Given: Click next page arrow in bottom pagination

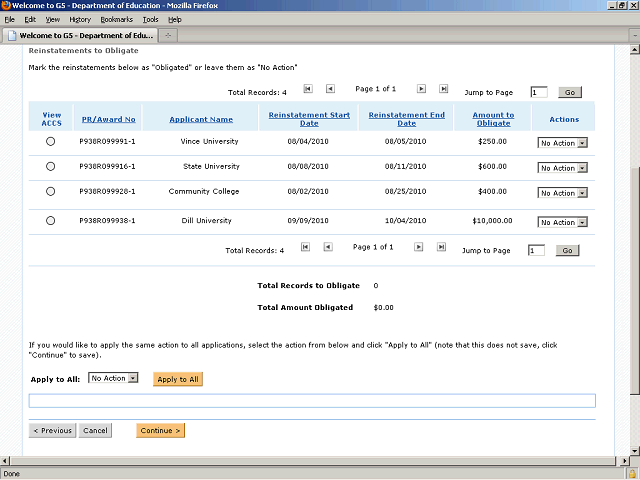Looking at the screenshot, I should [x=421, y=246].
